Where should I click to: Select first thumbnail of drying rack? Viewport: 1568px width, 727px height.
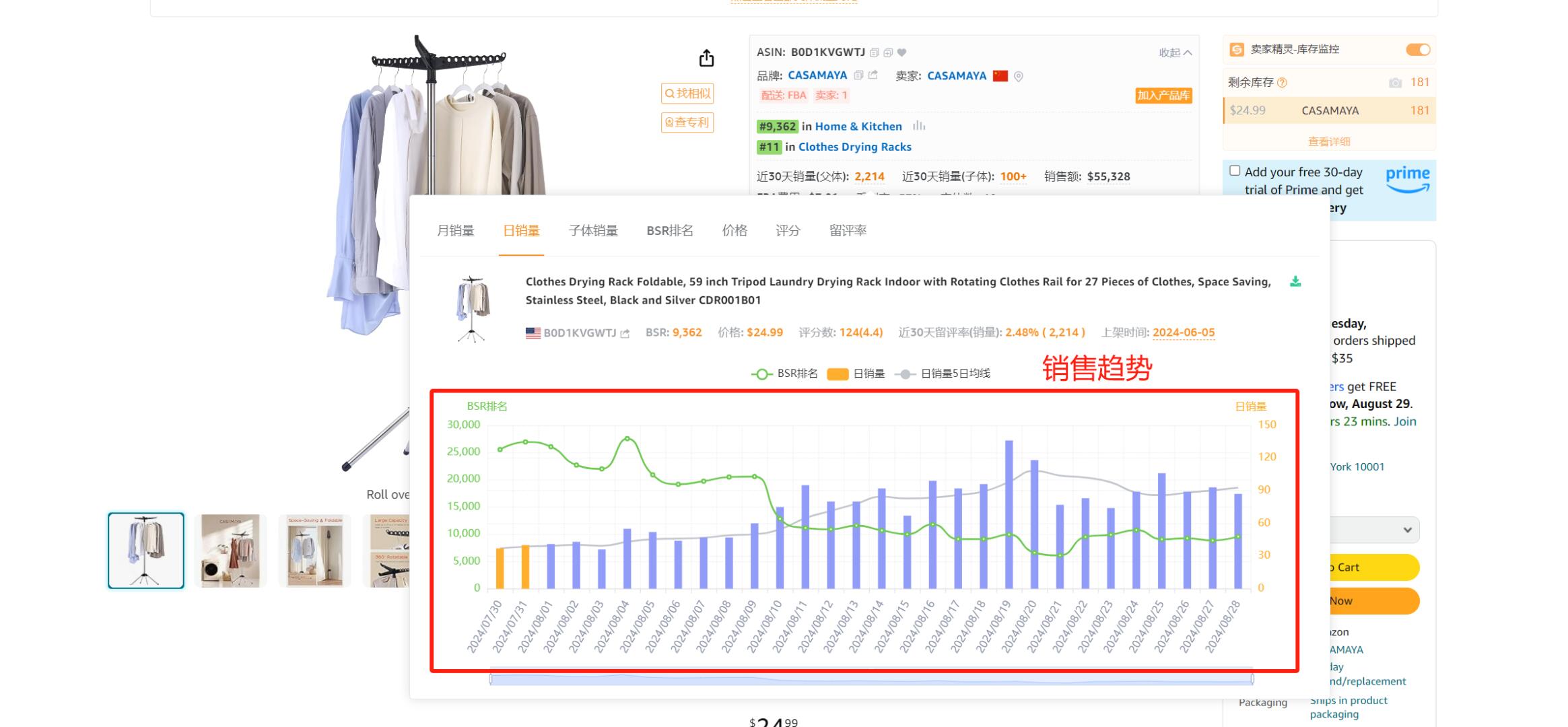[146, 551]
